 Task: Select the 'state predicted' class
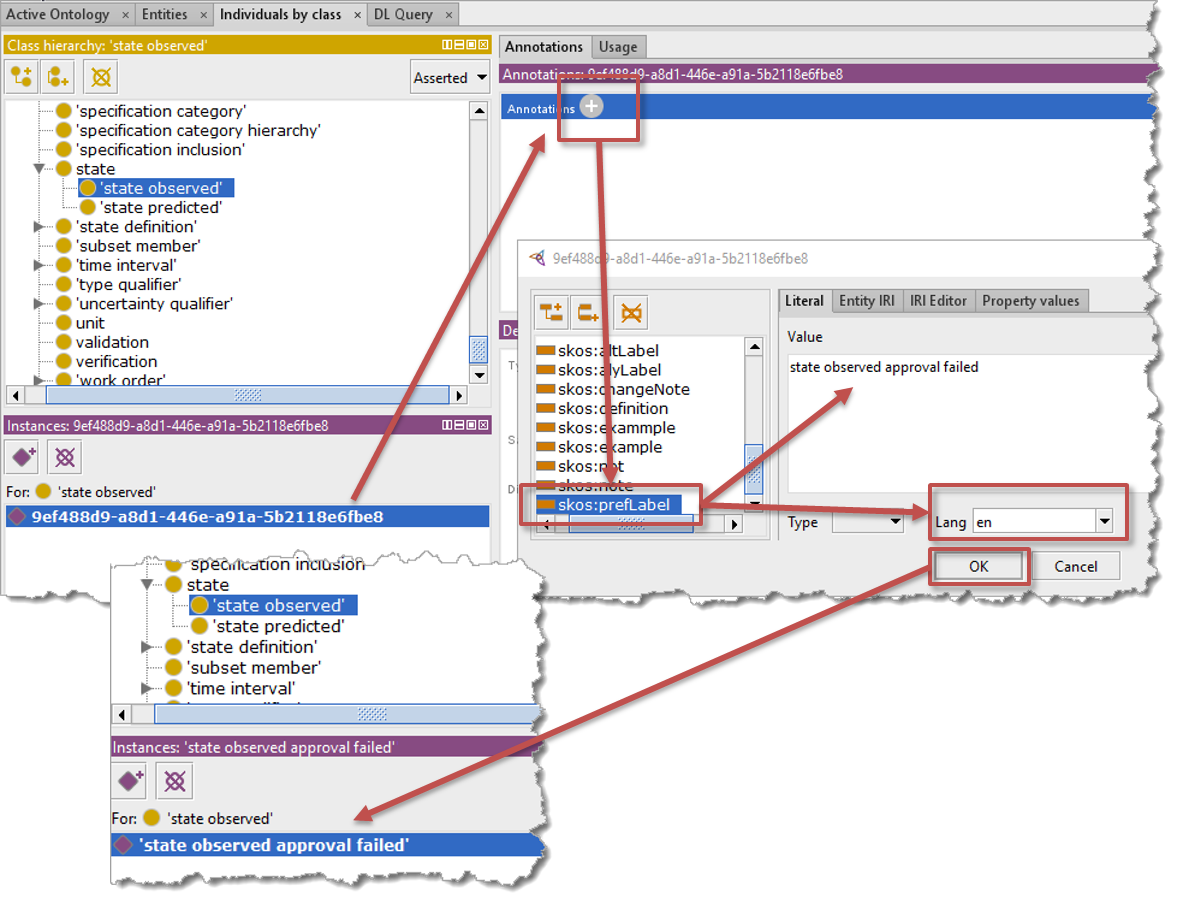[x=160, y=207]
